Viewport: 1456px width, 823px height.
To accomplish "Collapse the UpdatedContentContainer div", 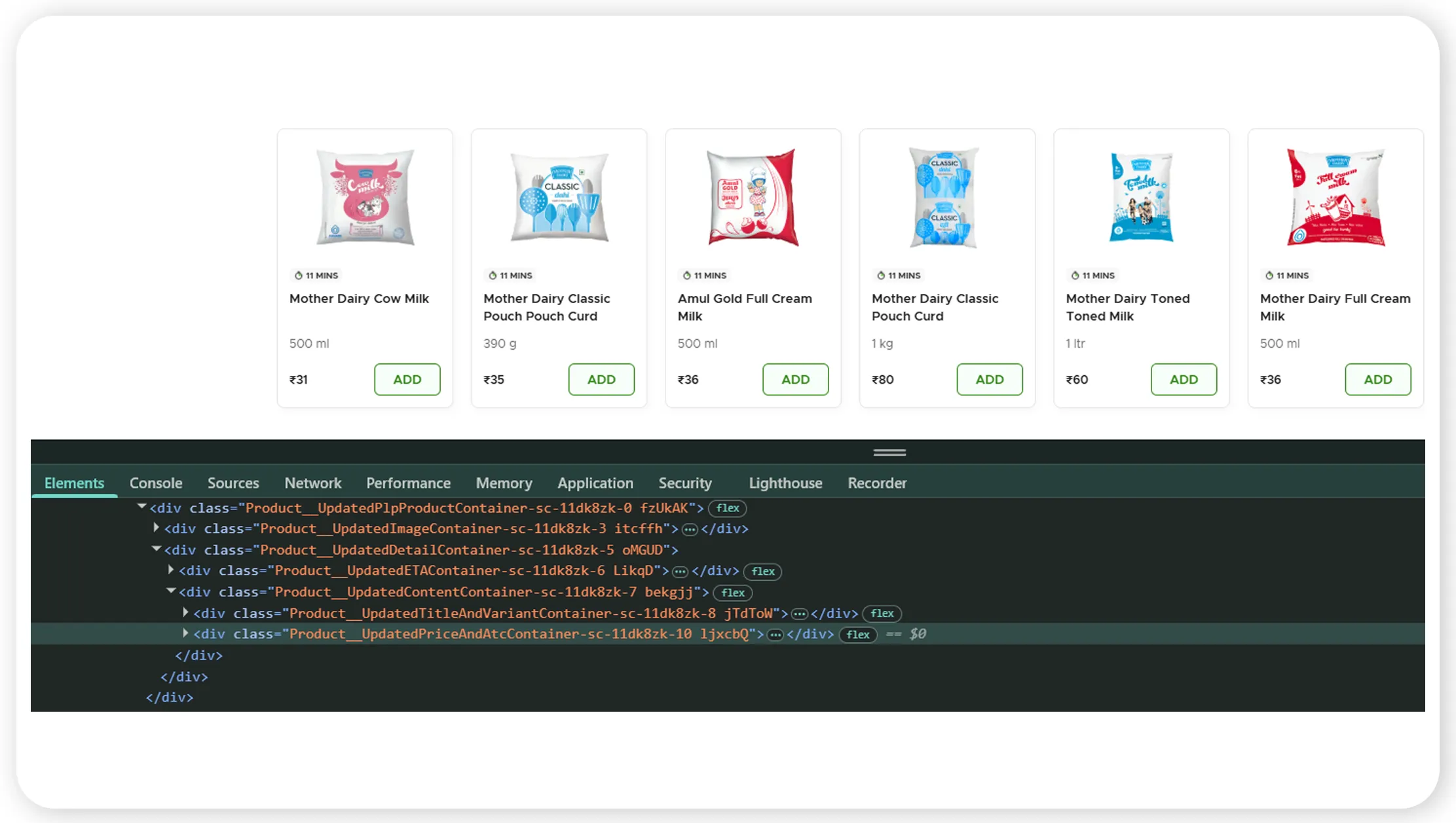I will [171, 591].
